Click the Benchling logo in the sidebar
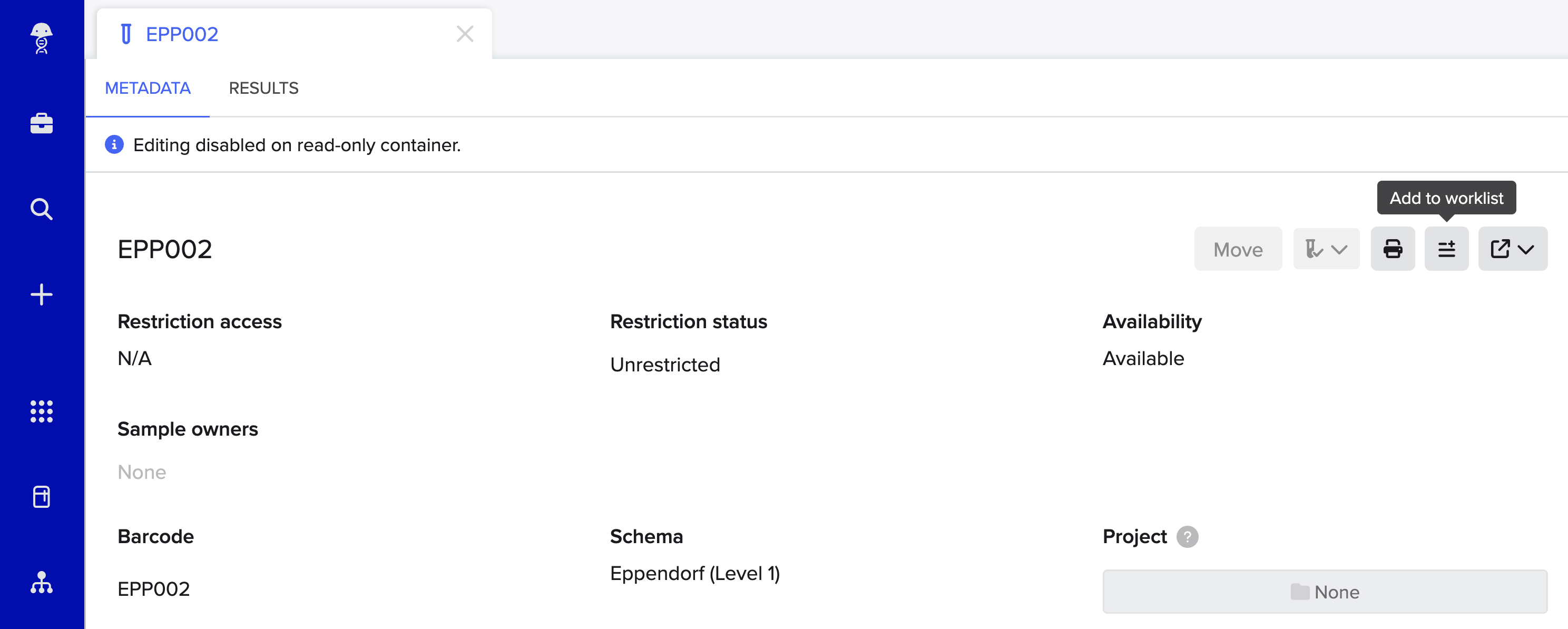1568x629 pixels. tap(42, 38)
